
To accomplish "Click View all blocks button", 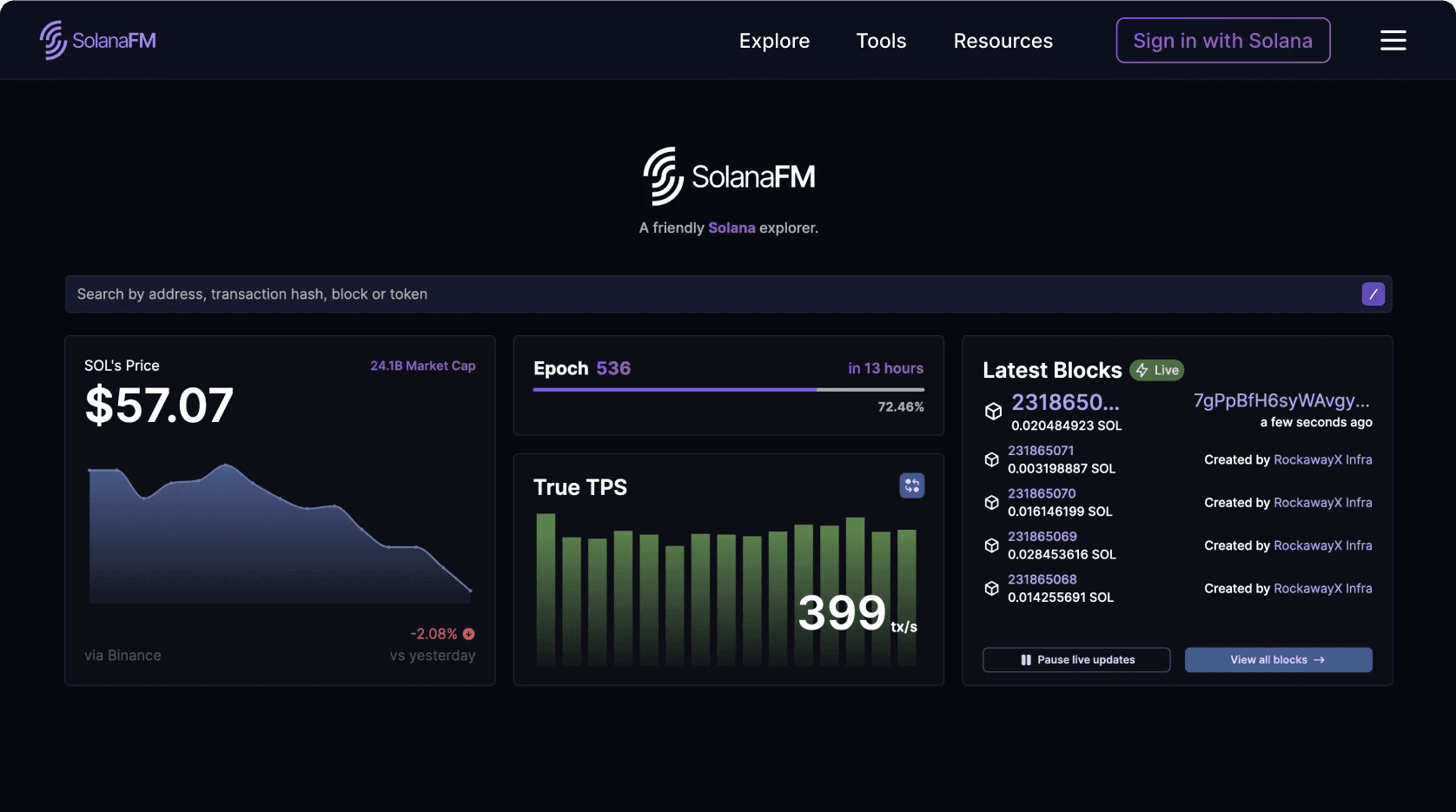I will (1278, 660).
